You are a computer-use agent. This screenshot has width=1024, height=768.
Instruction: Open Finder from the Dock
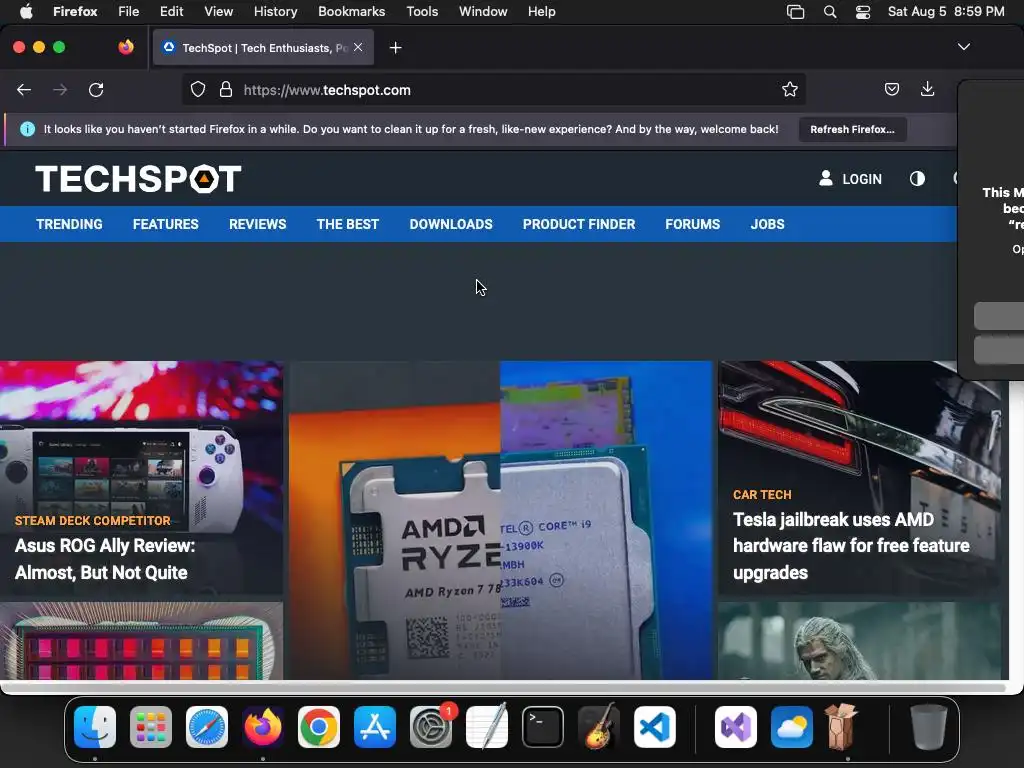coord(95,727)
